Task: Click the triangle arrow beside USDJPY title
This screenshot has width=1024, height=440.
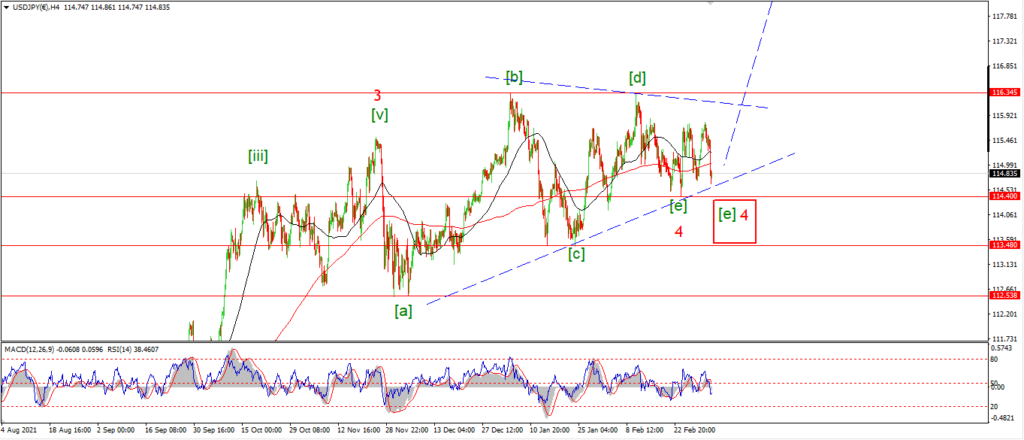Action: pos(7,7)
